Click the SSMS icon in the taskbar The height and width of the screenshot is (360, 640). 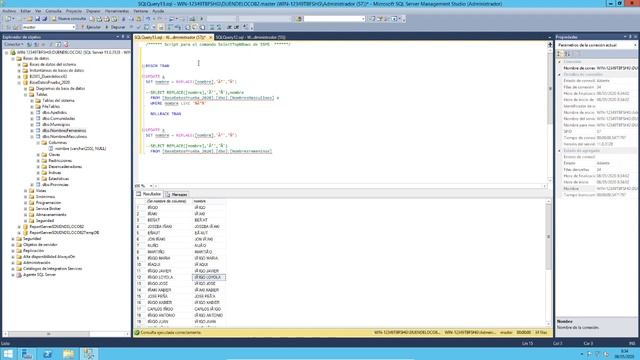coord(89,354)
